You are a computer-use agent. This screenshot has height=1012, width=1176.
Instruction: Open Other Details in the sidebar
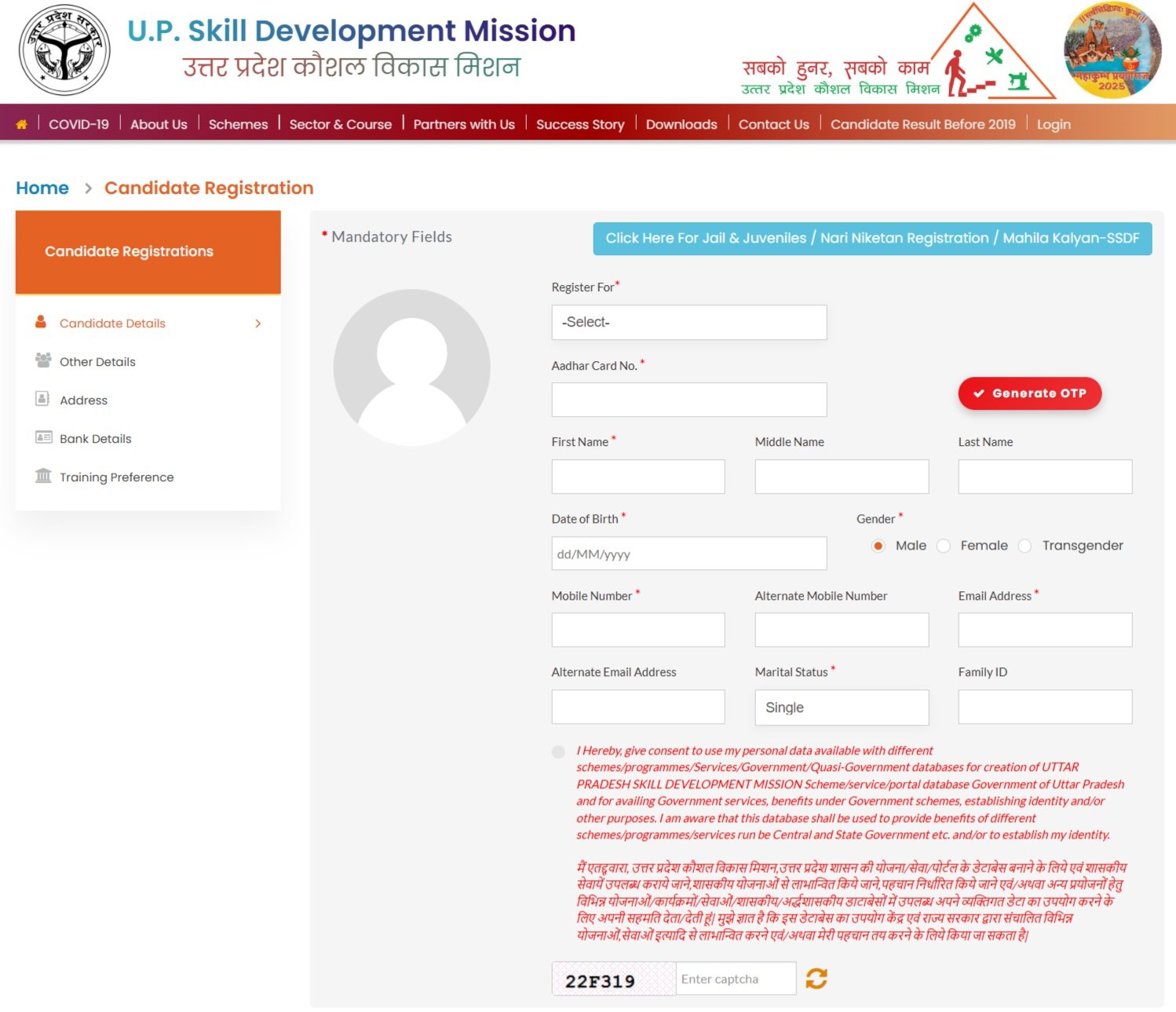(x=97, y=362)
